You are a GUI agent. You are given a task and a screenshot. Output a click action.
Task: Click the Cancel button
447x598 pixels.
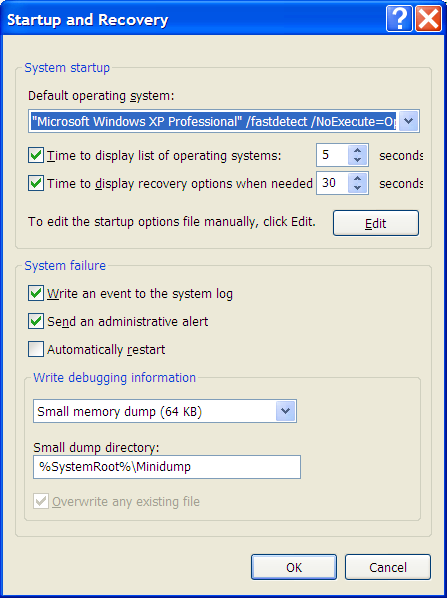388,567
